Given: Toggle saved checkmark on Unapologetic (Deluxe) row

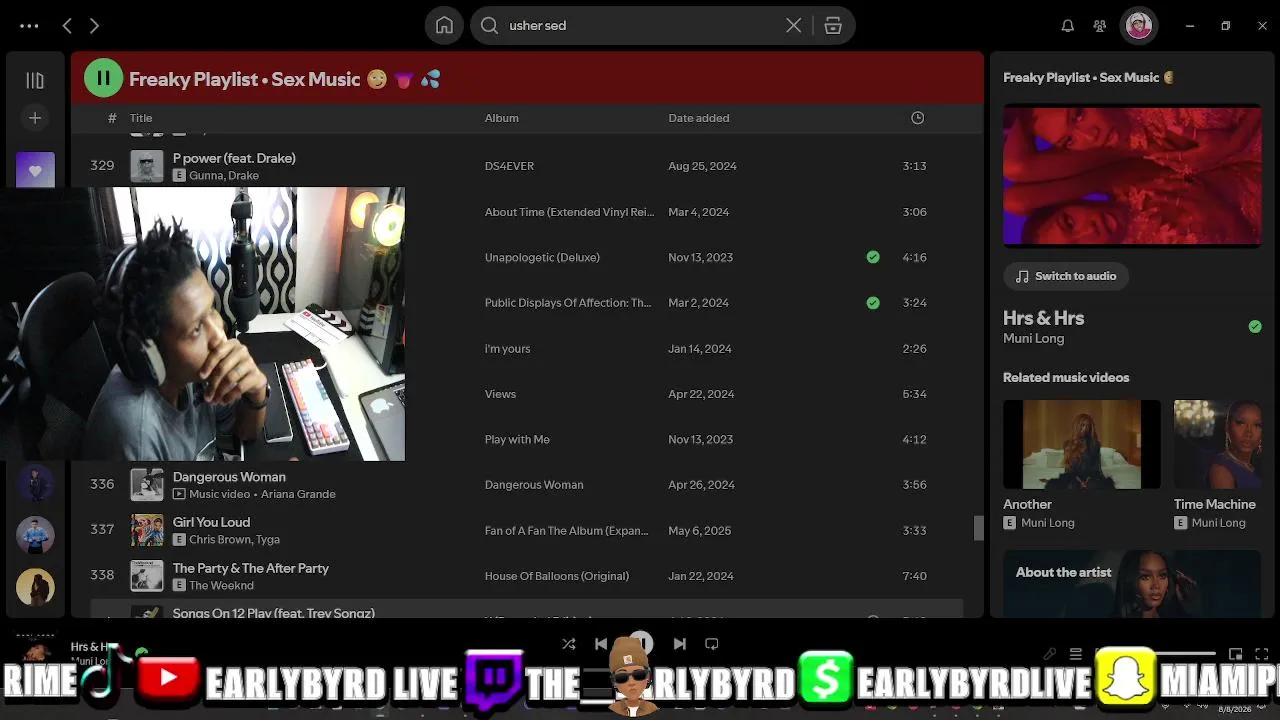Looking at the screenshot, I should click(x=873, y=257).
